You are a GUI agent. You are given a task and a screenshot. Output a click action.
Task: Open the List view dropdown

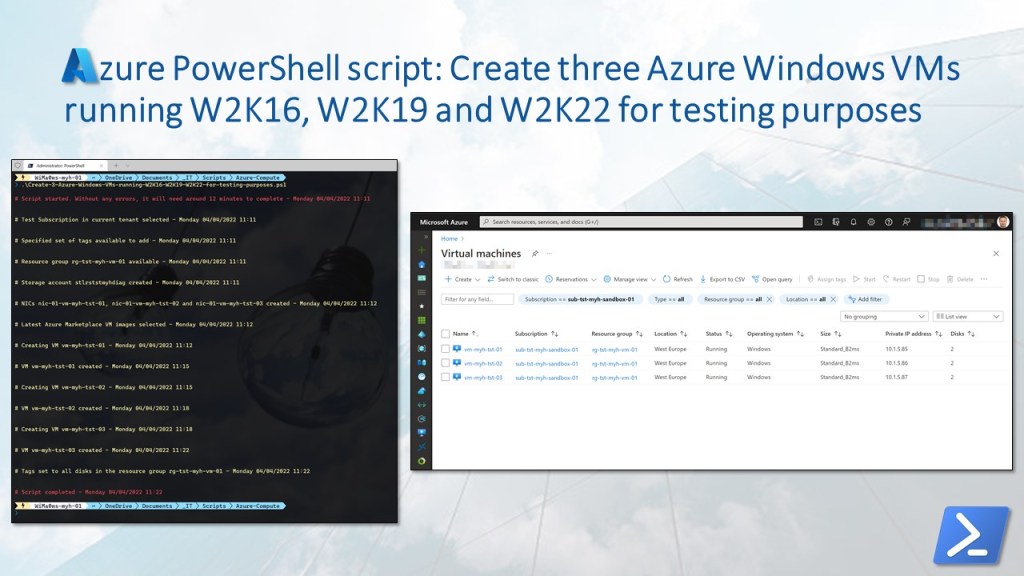966,316
